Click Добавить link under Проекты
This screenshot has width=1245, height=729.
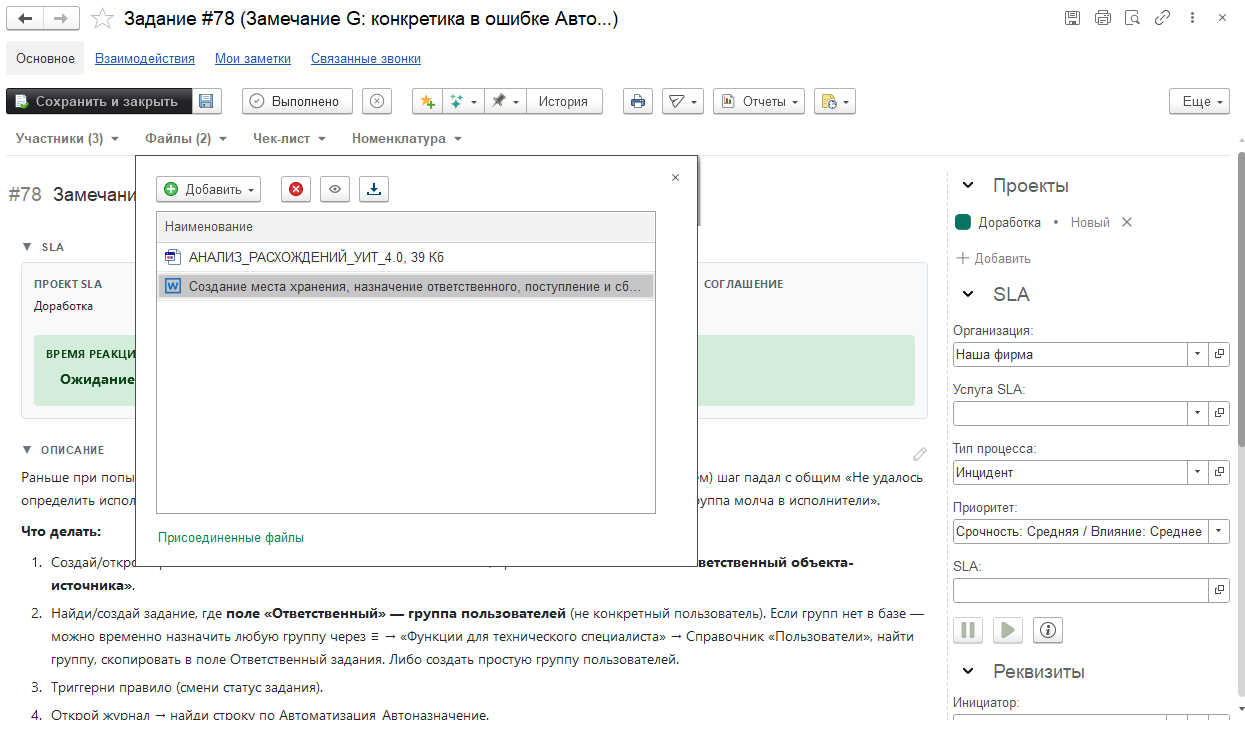click(993, 258)
